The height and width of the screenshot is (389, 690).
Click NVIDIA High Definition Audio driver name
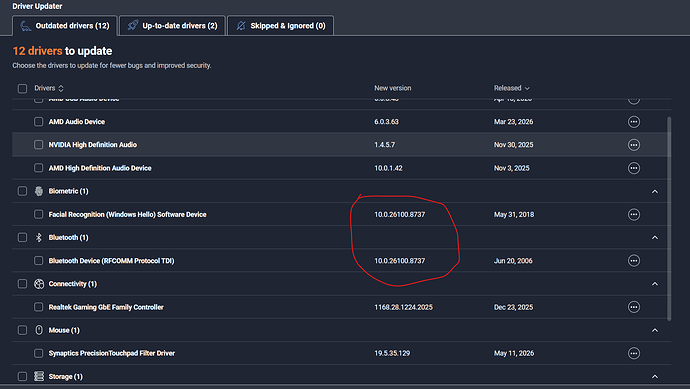coord(92,145)
